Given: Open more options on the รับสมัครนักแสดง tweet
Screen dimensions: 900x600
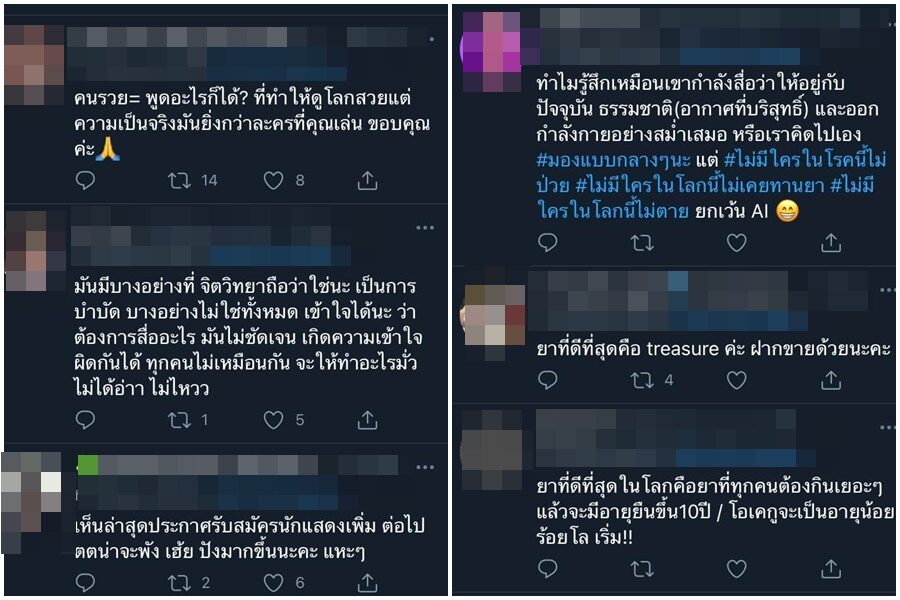Looking at the screenshot, I should pyautogui.click(x=425, y=467).
